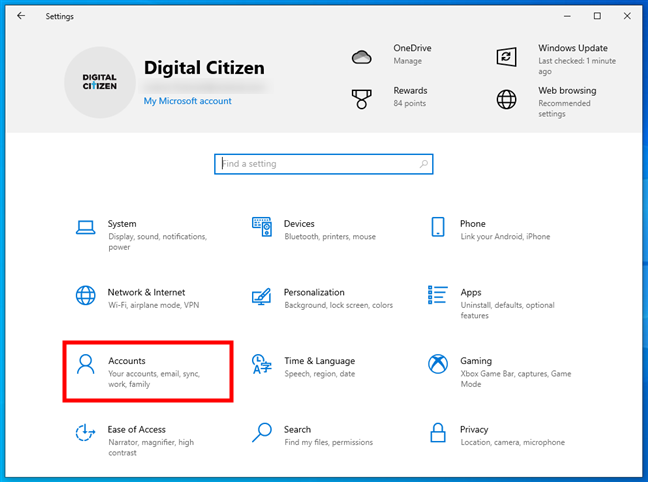
Task: Click 'Find my files, permissions' description
Action: coord(329,442)
